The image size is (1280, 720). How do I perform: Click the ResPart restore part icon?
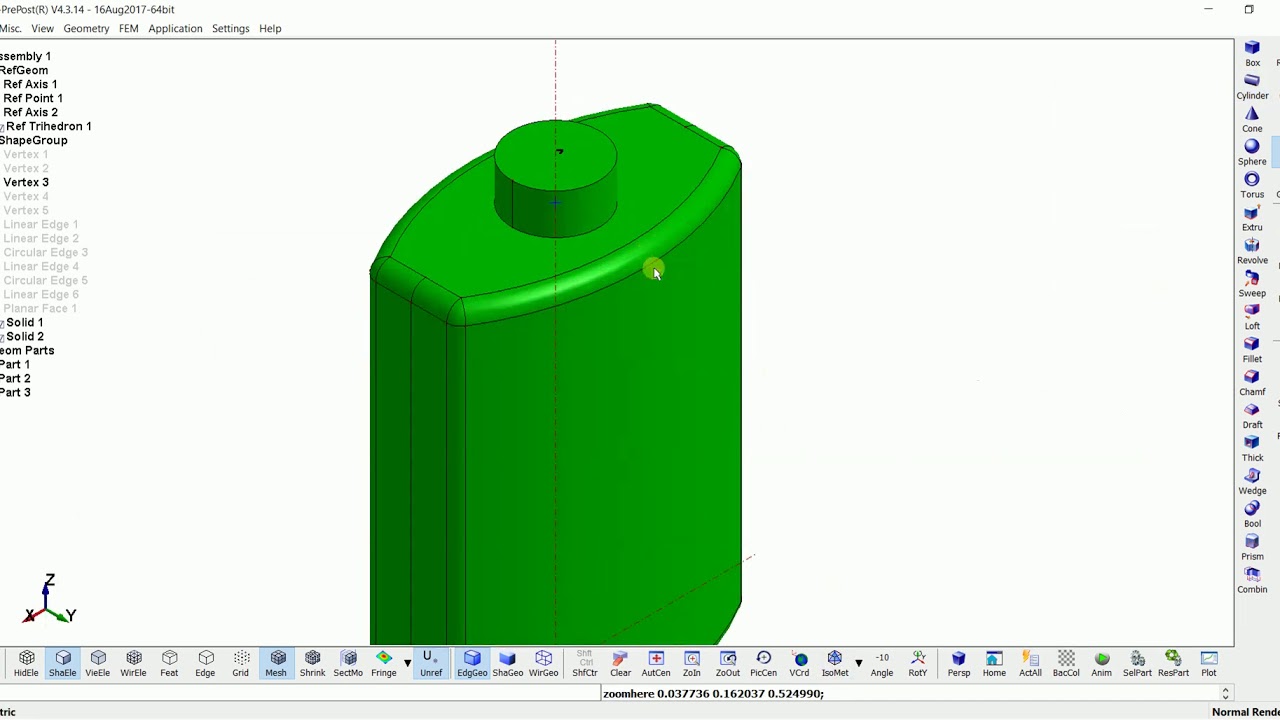(1173, 664)
